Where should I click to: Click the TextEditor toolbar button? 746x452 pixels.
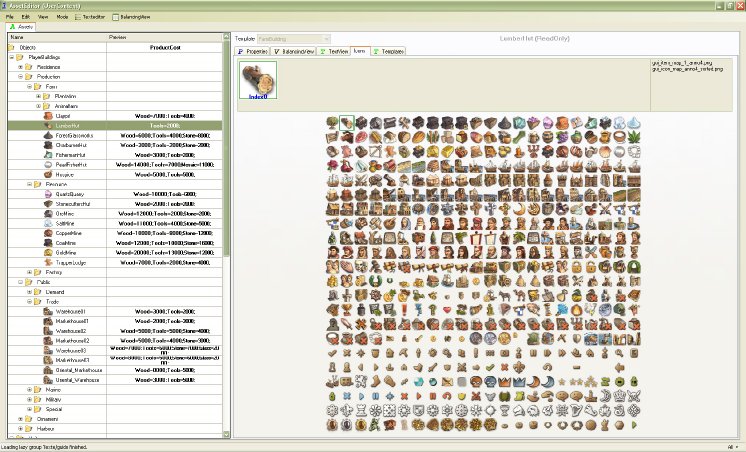click(90, 17)
